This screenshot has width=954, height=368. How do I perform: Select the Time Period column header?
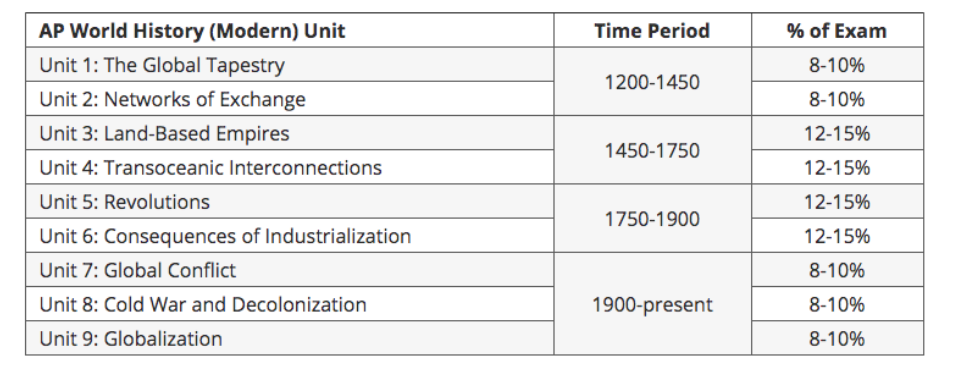click(x=652, y=30)
